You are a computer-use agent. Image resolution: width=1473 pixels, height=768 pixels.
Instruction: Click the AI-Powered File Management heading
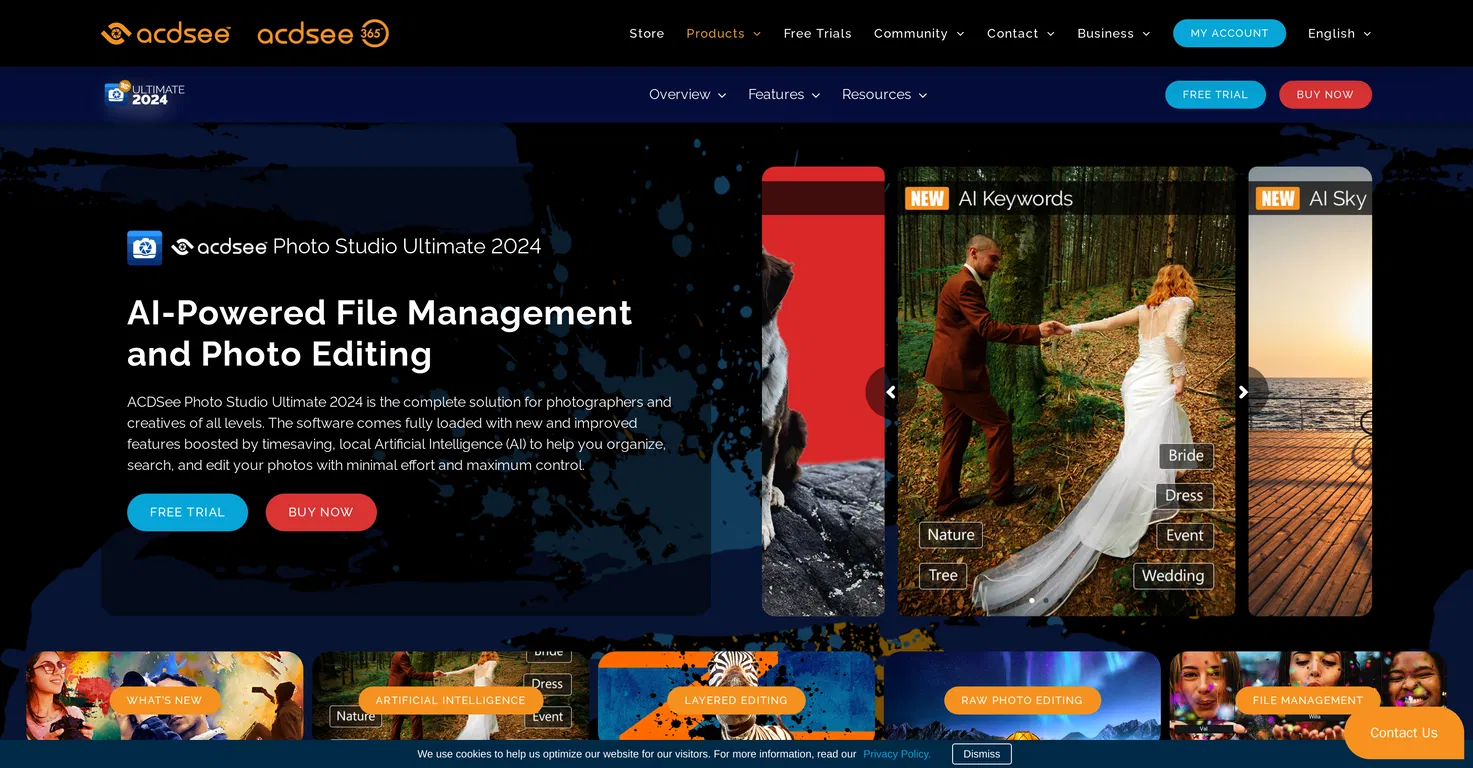(x=379, y=333)
